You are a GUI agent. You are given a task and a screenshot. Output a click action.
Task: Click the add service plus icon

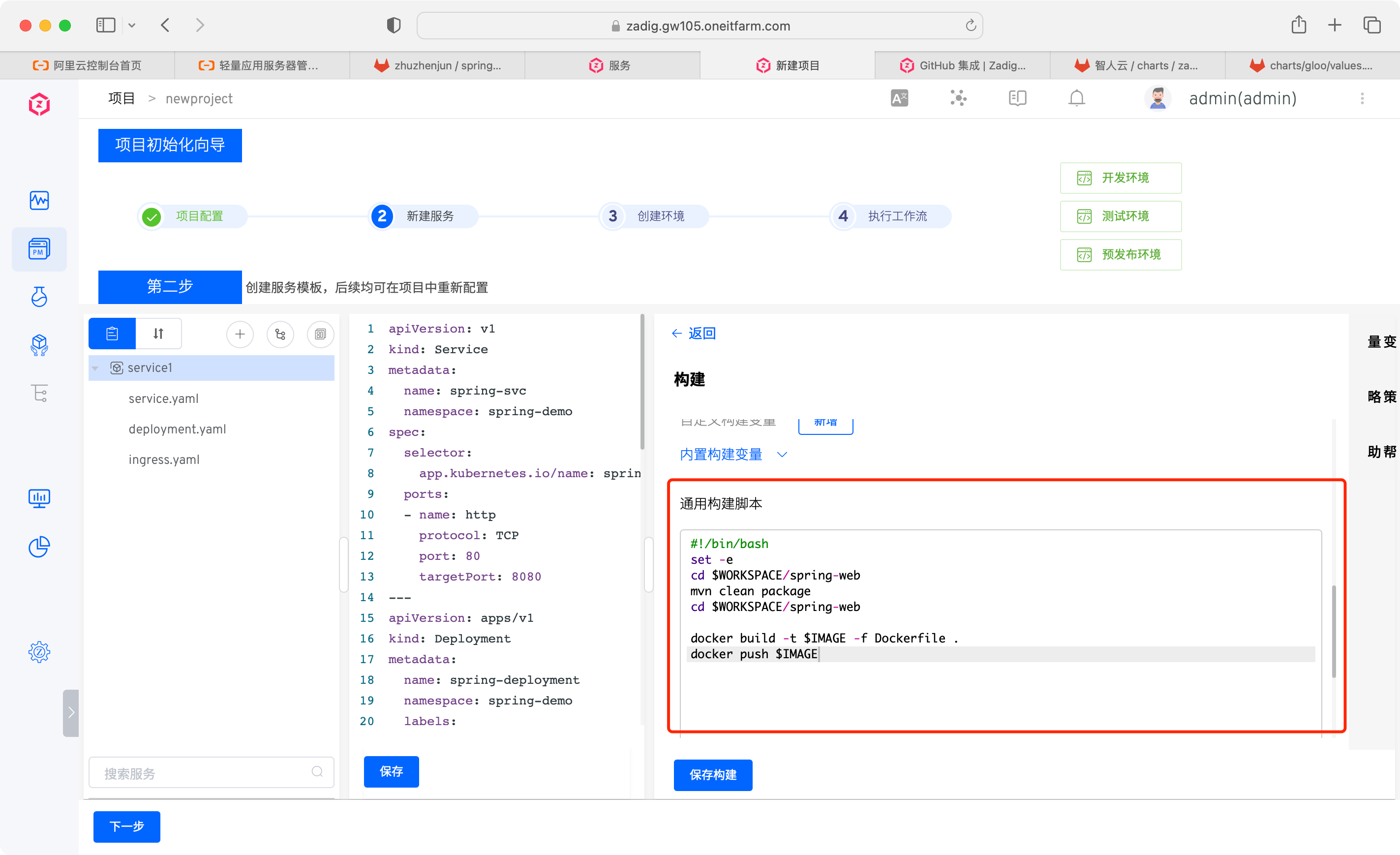tap(240, 334)
